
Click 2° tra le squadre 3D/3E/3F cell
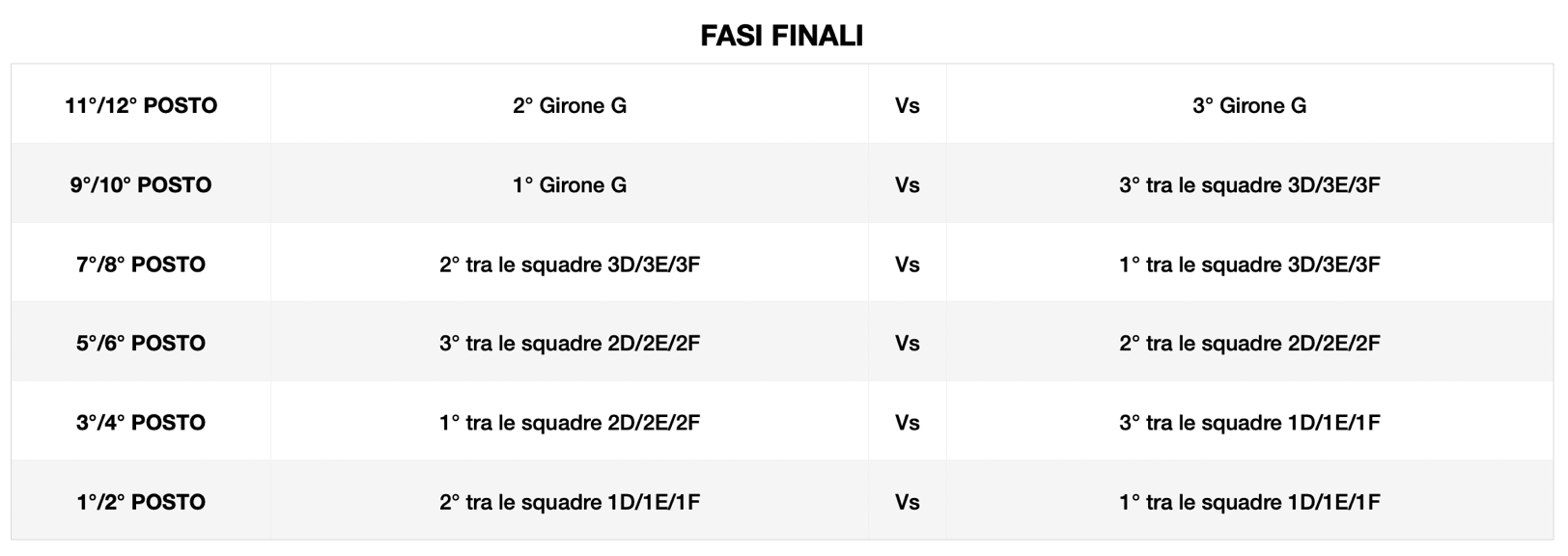(x=570, y=264)
